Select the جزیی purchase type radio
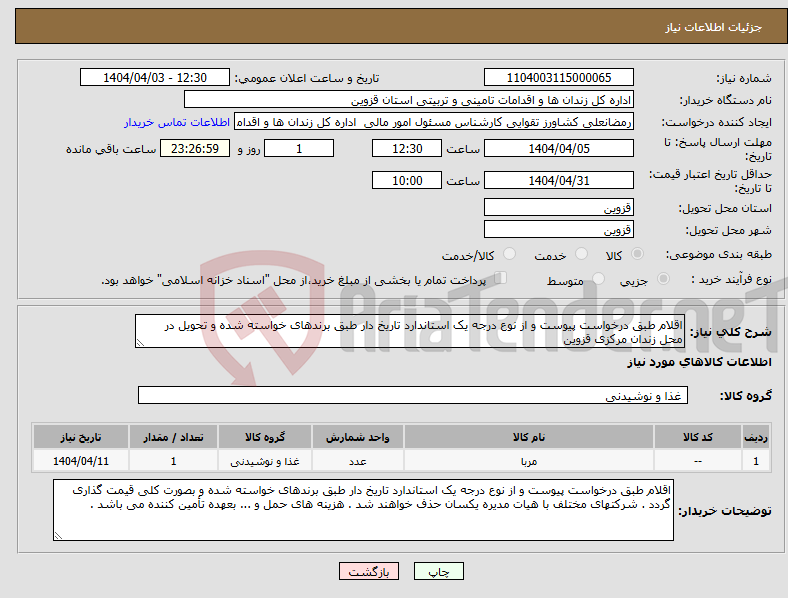Viewport: 788px width, 598px height. [663, 278]
